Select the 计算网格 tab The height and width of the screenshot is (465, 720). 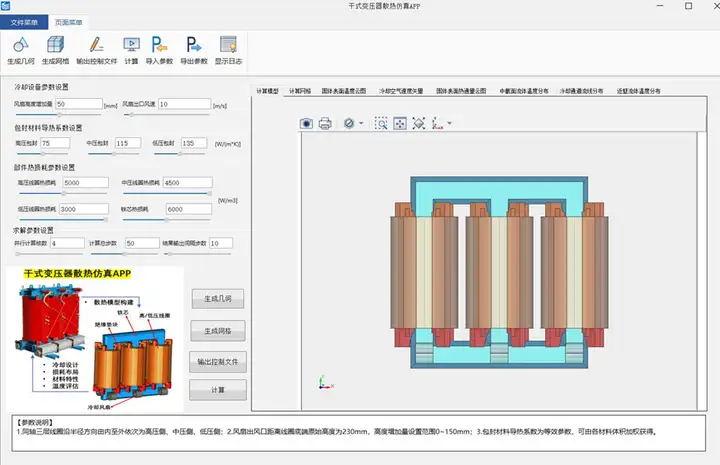click(x=300, y=91)
